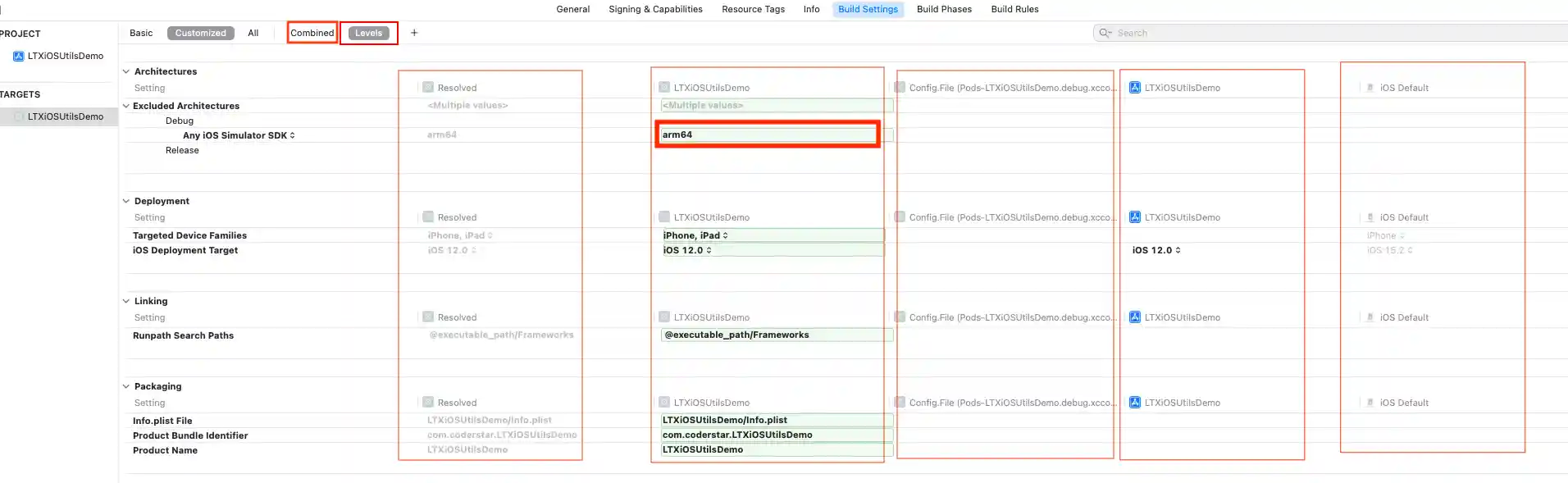This screenshot has height=483, width=1568.
Task: Show Basic build settings
Action: [141, 33]
